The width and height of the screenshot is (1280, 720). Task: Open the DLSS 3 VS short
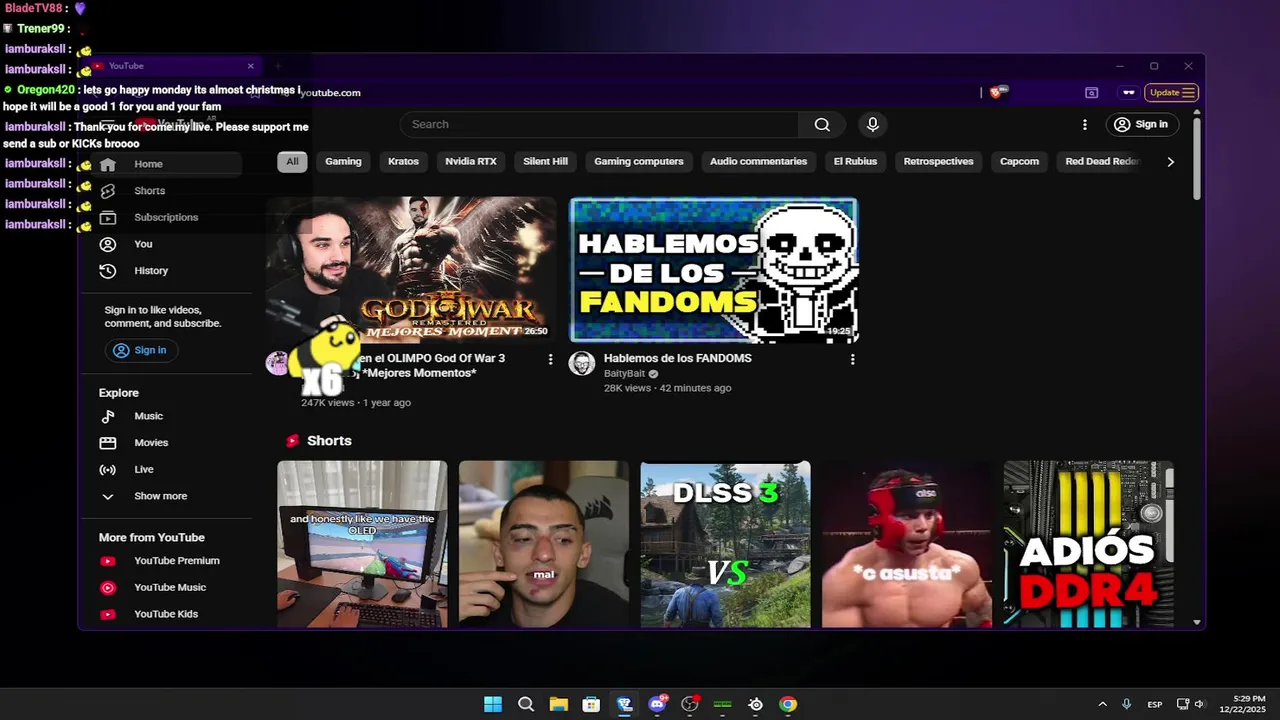(x=725, y=545)
